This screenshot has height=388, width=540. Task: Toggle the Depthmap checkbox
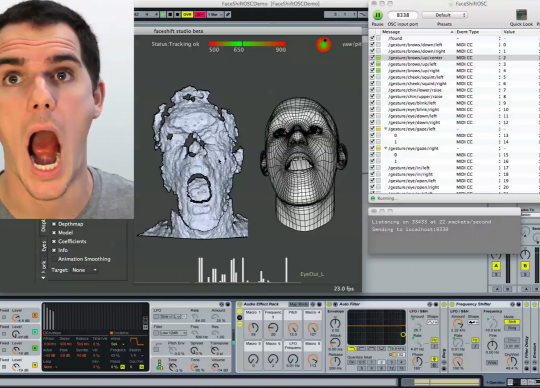point(54,224)
